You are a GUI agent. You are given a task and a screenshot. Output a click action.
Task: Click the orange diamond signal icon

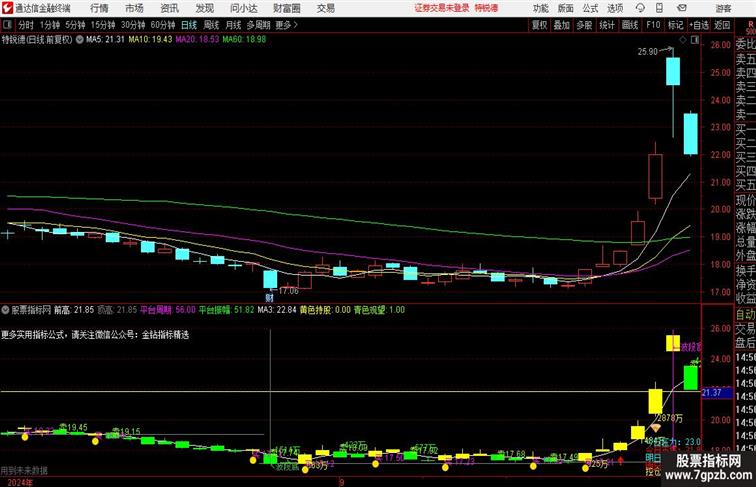[x=656, y=428]
